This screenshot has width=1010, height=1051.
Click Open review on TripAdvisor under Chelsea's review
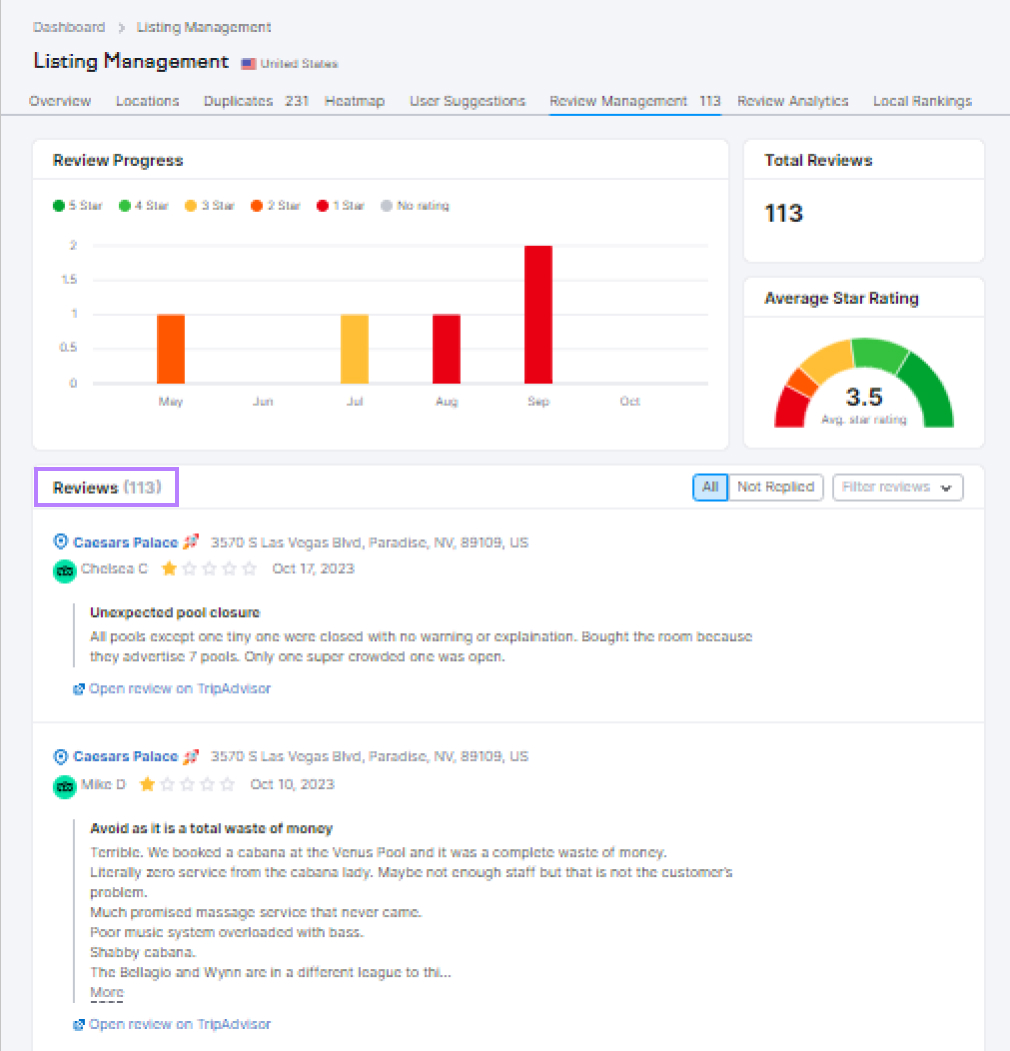(x=178, y=688)
